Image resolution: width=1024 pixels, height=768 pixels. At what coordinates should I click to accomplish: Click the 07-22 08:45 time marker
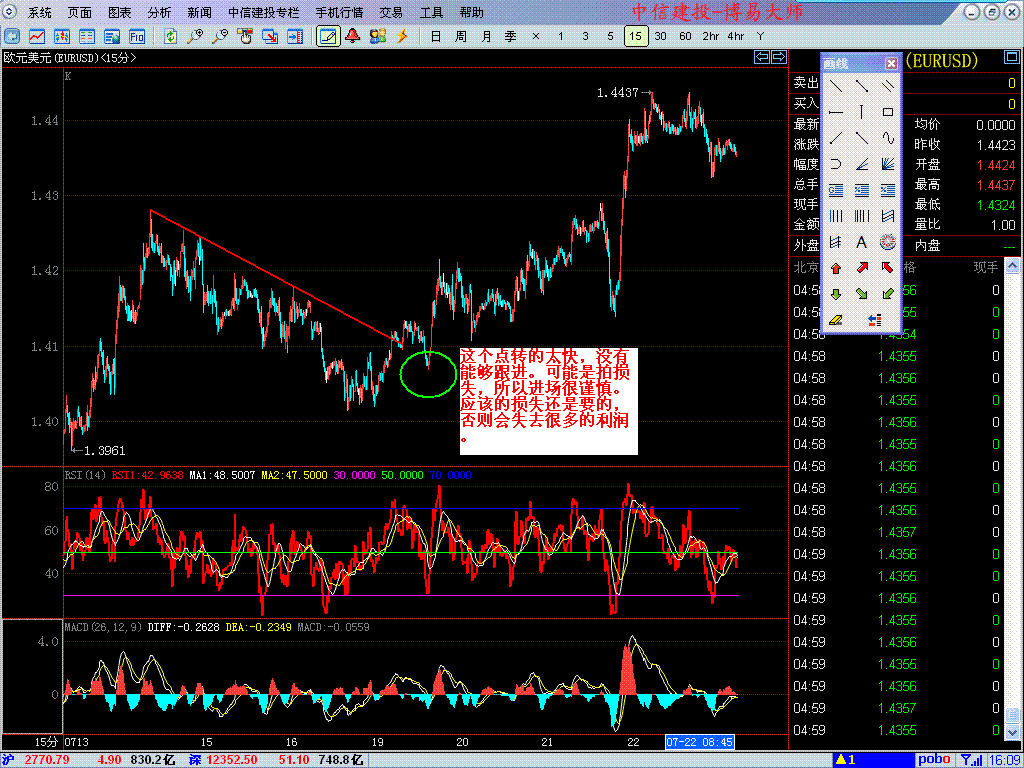tap(699, 743)
